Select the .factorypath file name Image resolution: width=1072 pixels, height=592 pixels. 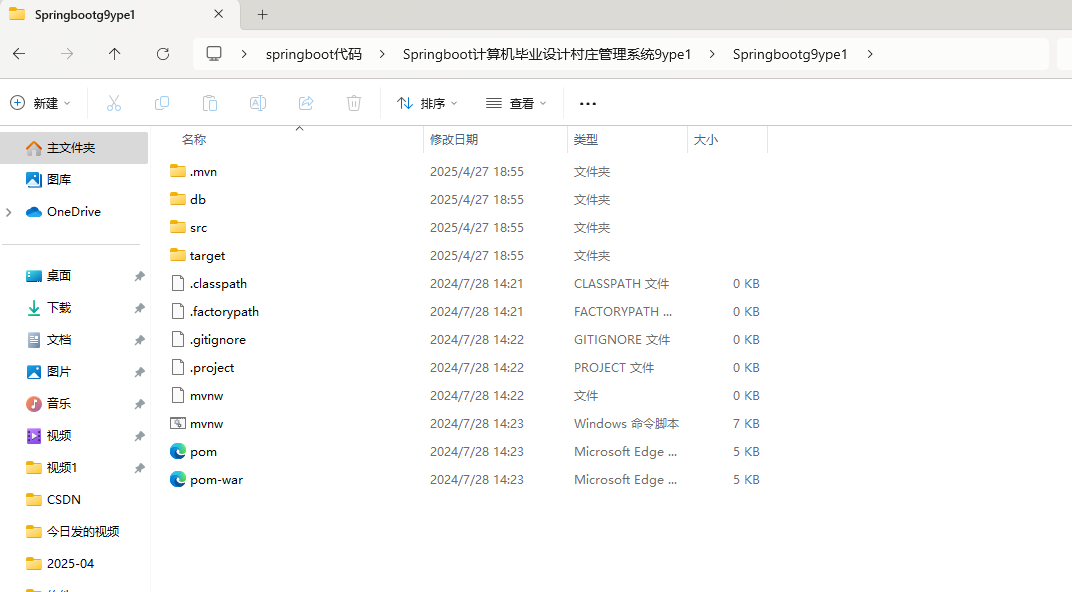pos(224,312)
